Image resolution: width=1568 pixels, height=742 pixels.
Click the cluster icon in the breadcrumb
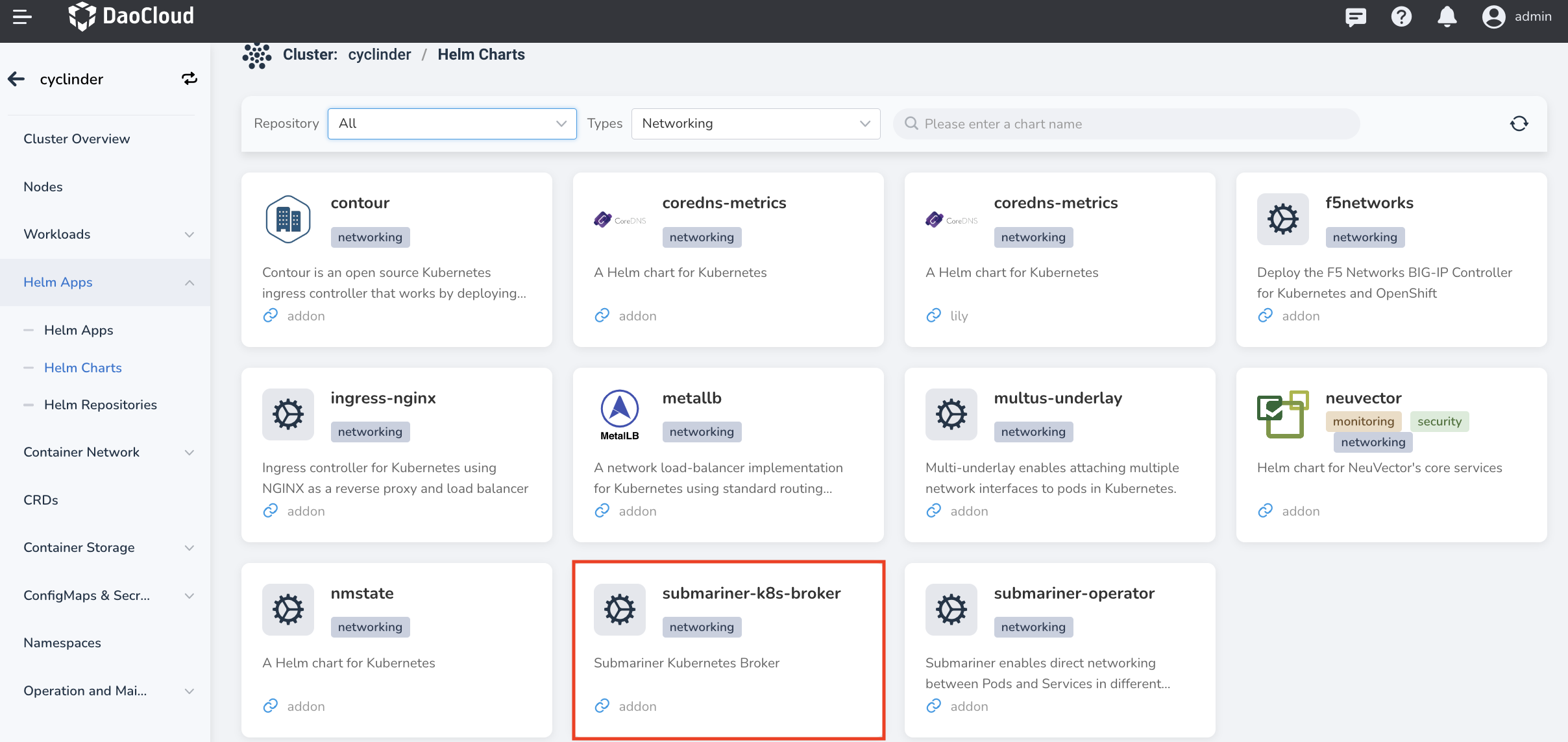(x=257, y=56)
